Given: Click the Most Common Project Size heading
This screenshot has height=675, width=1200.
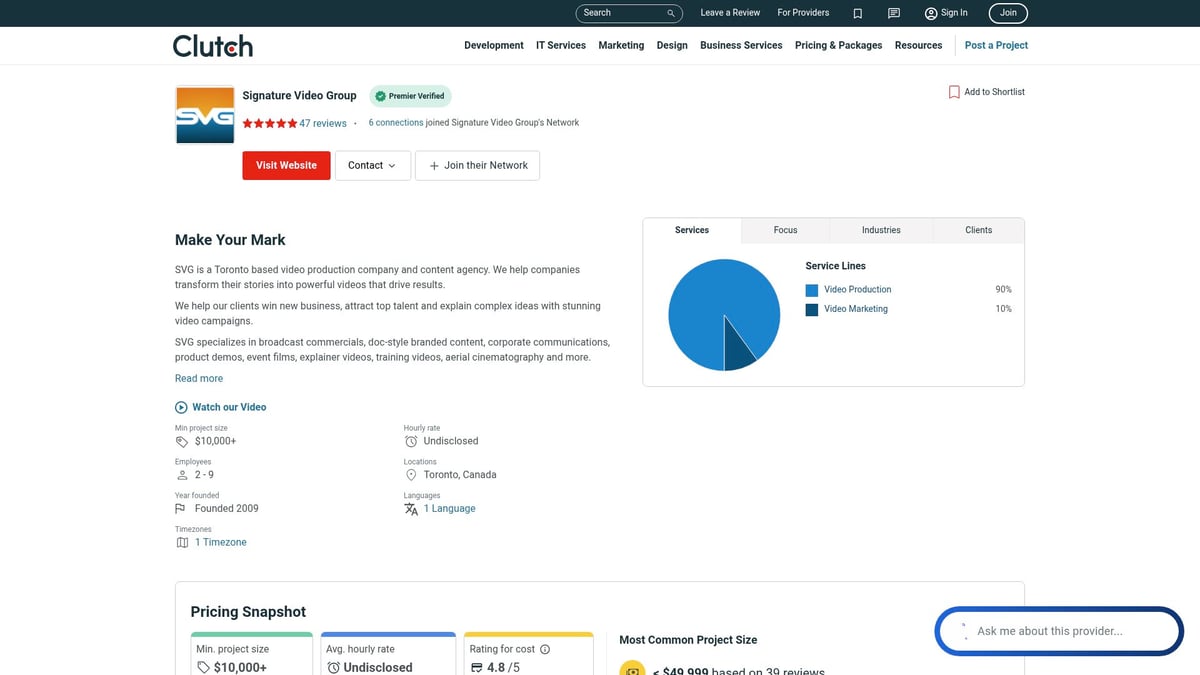Looking at the screenshot, I should pos(688,640).
